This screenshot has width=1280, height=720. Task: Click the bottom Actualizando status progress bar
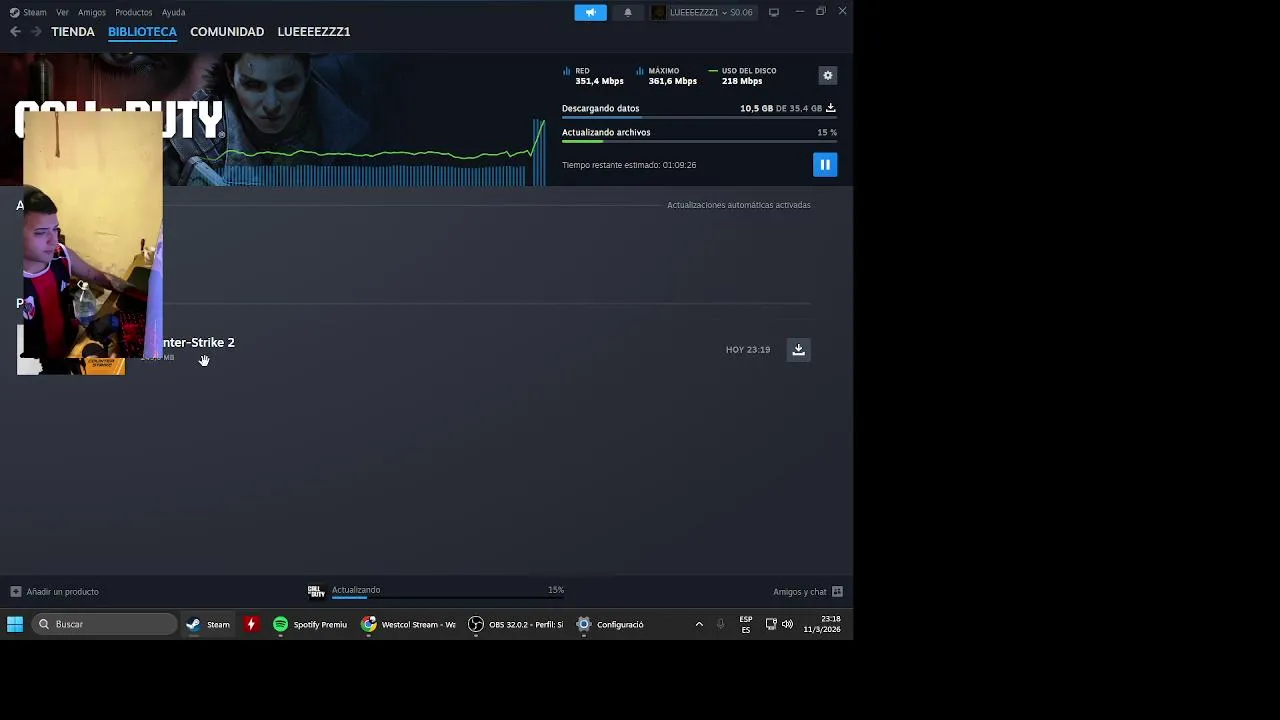(448, 598)
